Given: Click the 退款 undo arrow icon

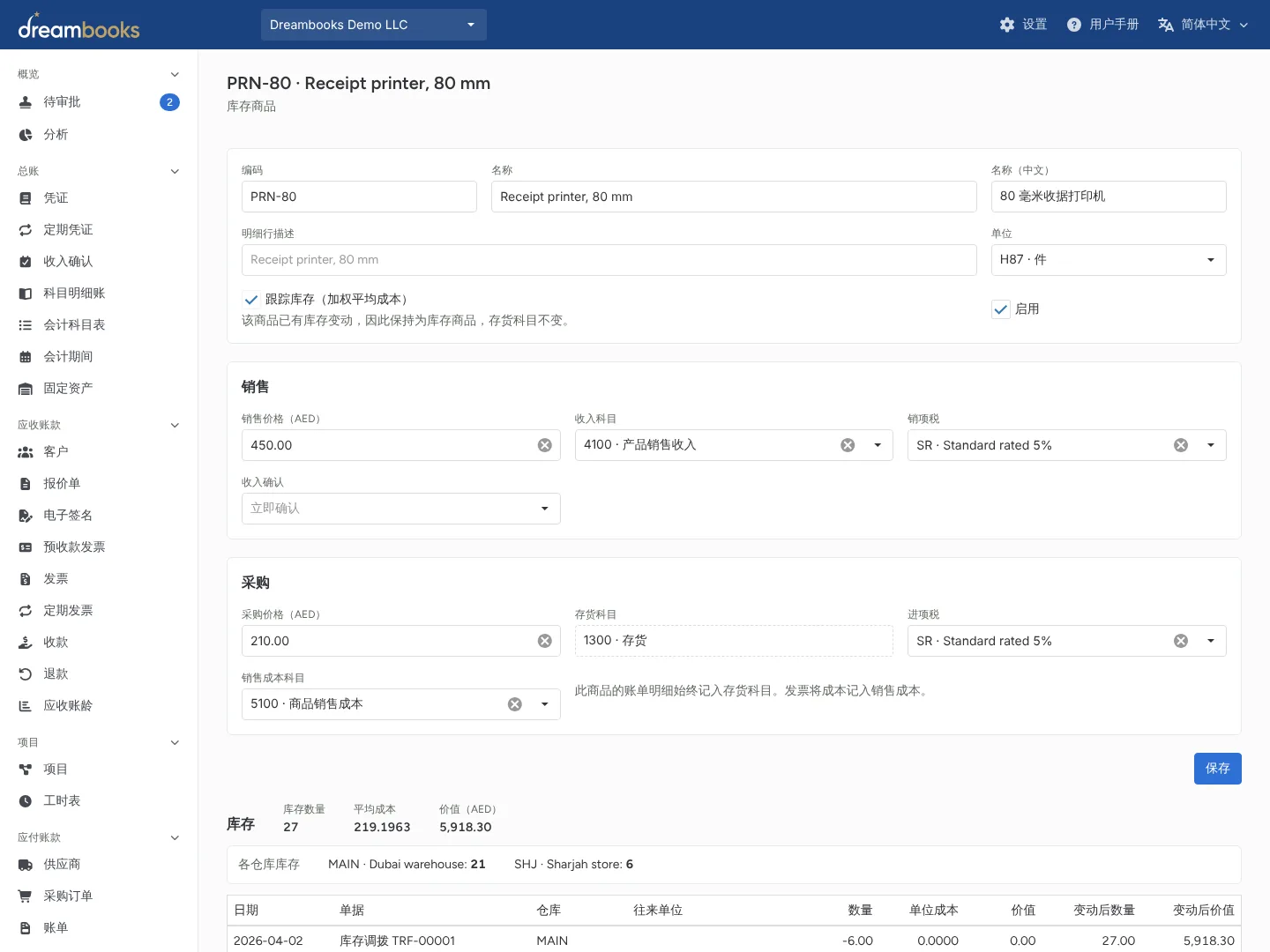Looking at the screenshot, I should pyautogui.click(x=26, y=674).
